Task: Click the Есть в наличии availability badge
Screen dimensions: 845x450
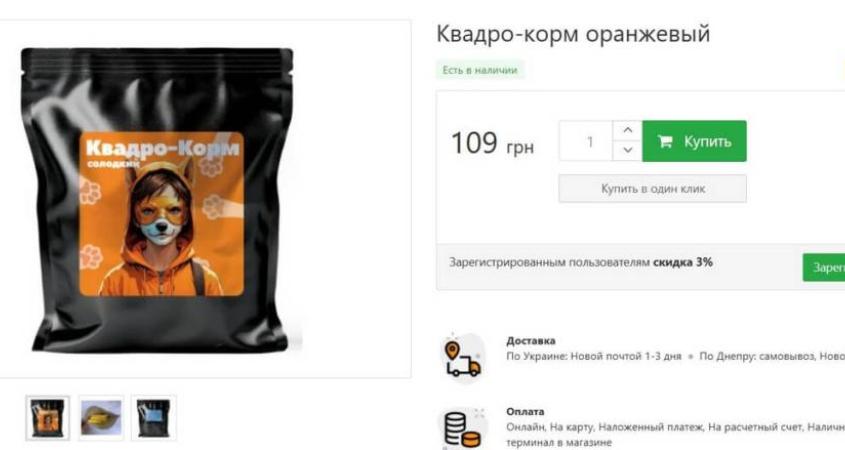Action: pyautogui.click(x=480, y=70)
